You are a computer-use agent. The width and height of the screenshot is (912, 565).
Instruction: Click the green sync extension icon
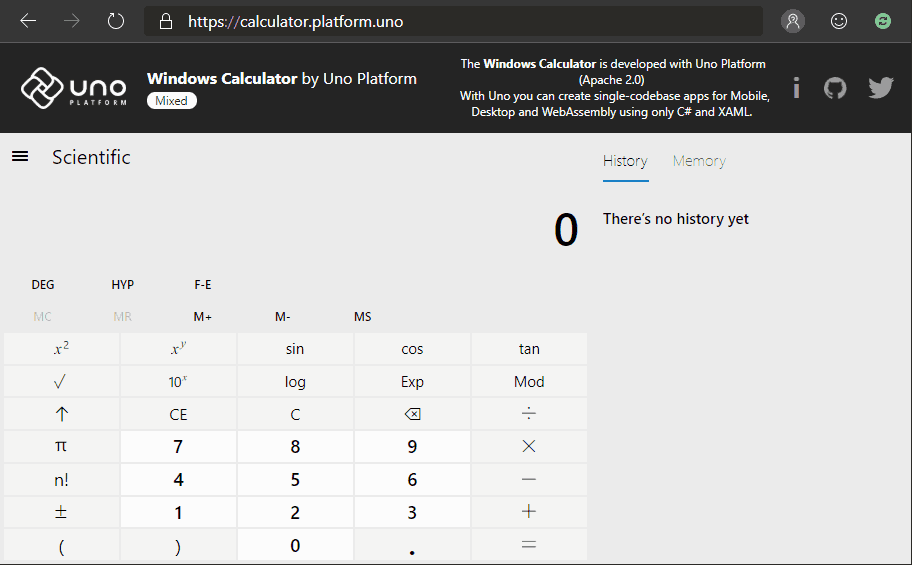[883, 22]
